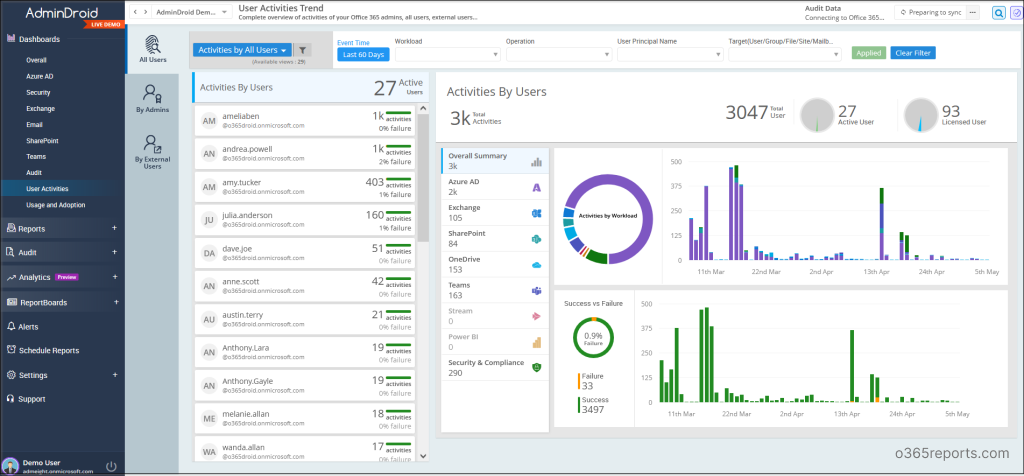Open the Operation filter dropdown

tap(559, 54)
